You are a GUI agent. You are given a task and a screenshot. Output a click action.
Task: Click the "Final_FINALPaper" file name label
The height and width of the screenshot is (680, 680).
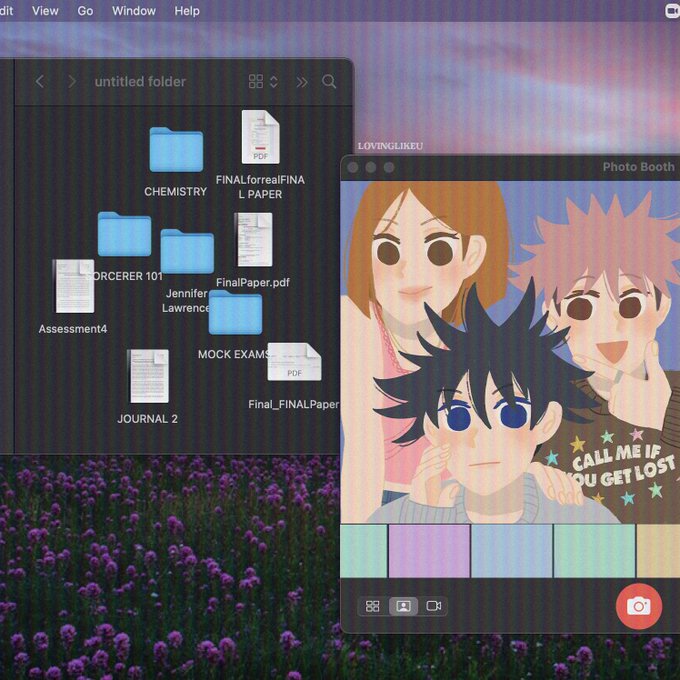[294, 404]
